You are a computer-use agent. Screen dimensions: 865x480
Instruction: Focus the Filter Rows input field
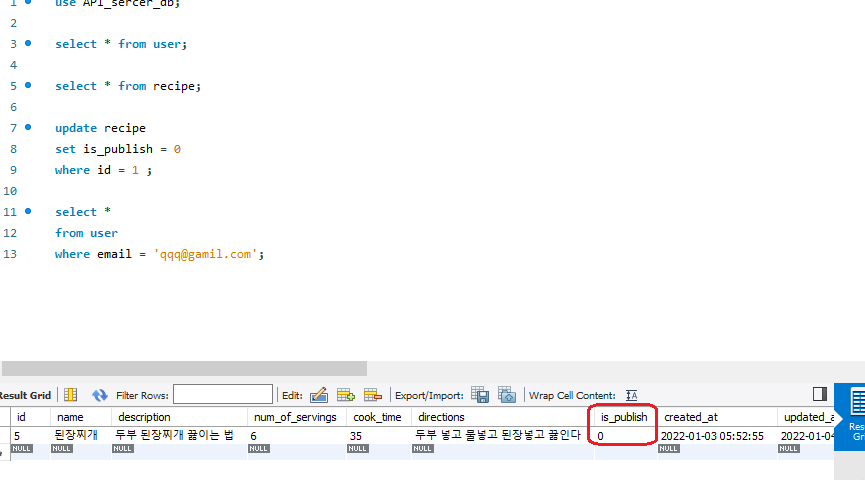(x=223, y=394)
